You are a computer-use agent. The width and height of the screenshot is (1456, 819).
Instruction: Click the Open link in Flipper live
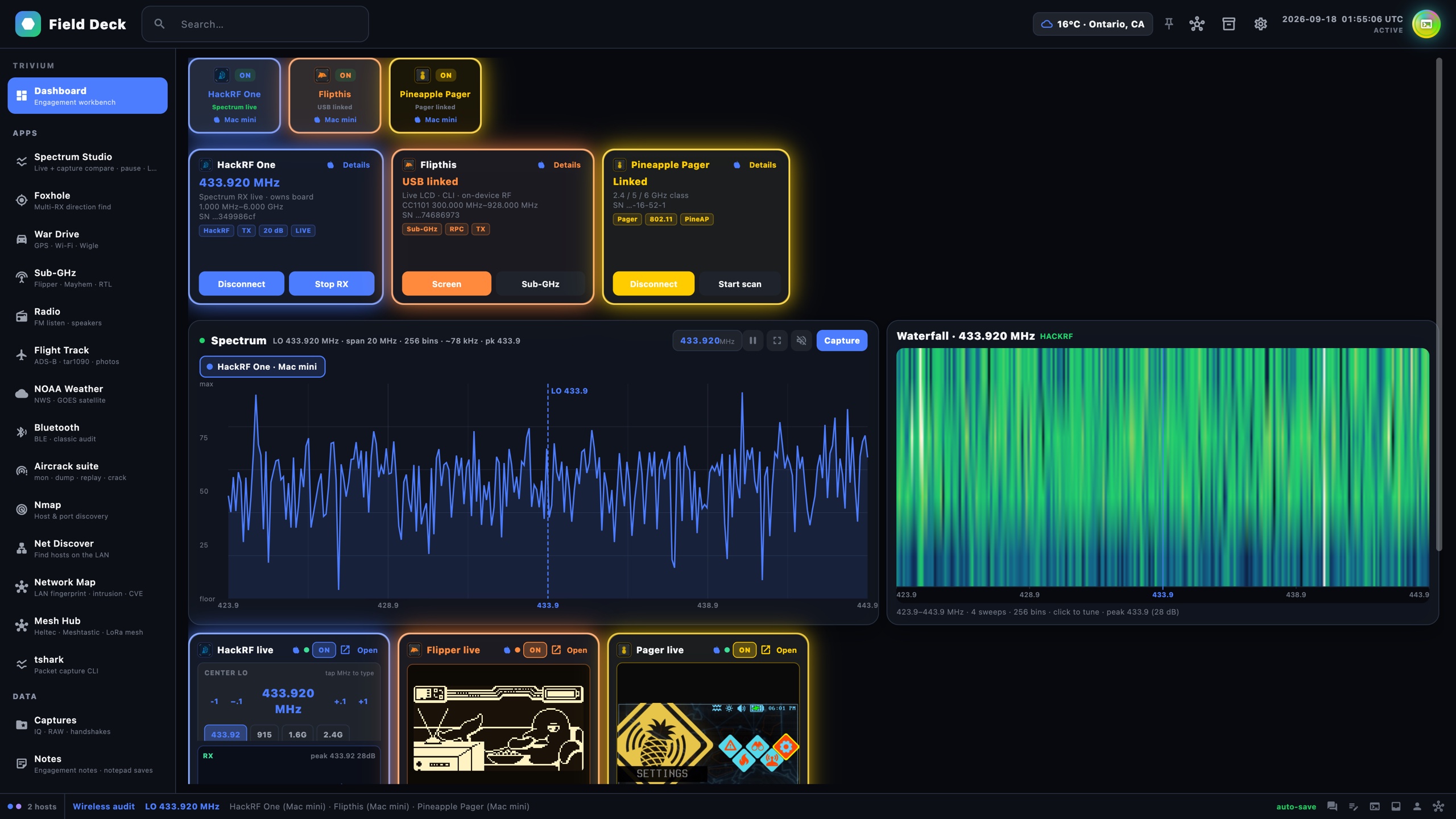[577, 650]
